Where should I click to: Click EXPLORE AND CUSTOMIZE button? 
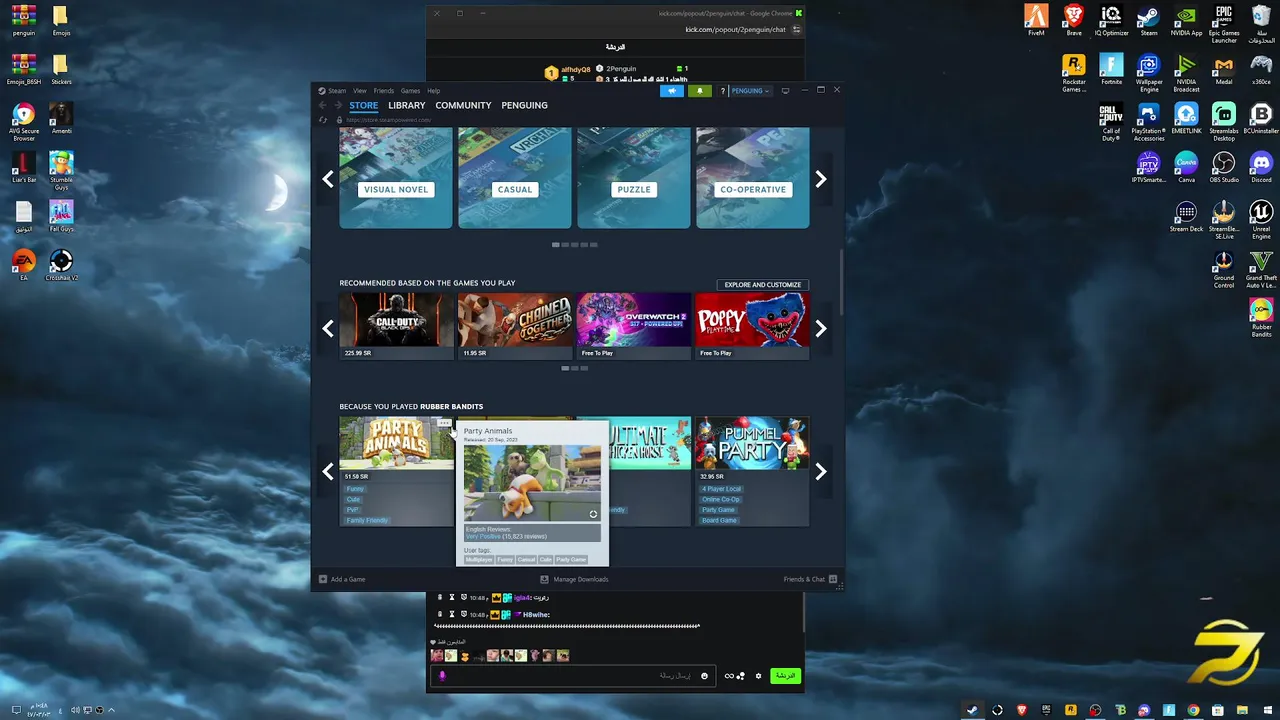coord(763,285)
